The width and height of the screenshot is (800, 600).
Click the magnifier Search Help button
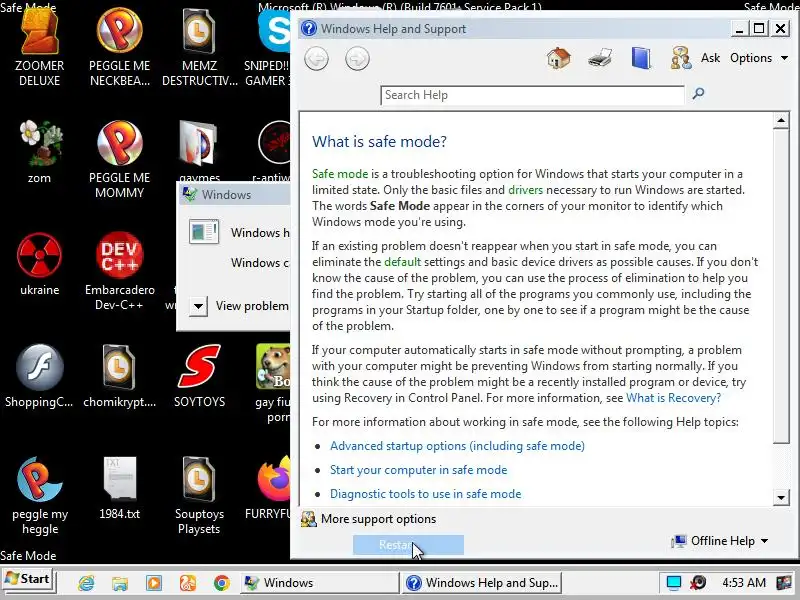click(x=698, y=94)
